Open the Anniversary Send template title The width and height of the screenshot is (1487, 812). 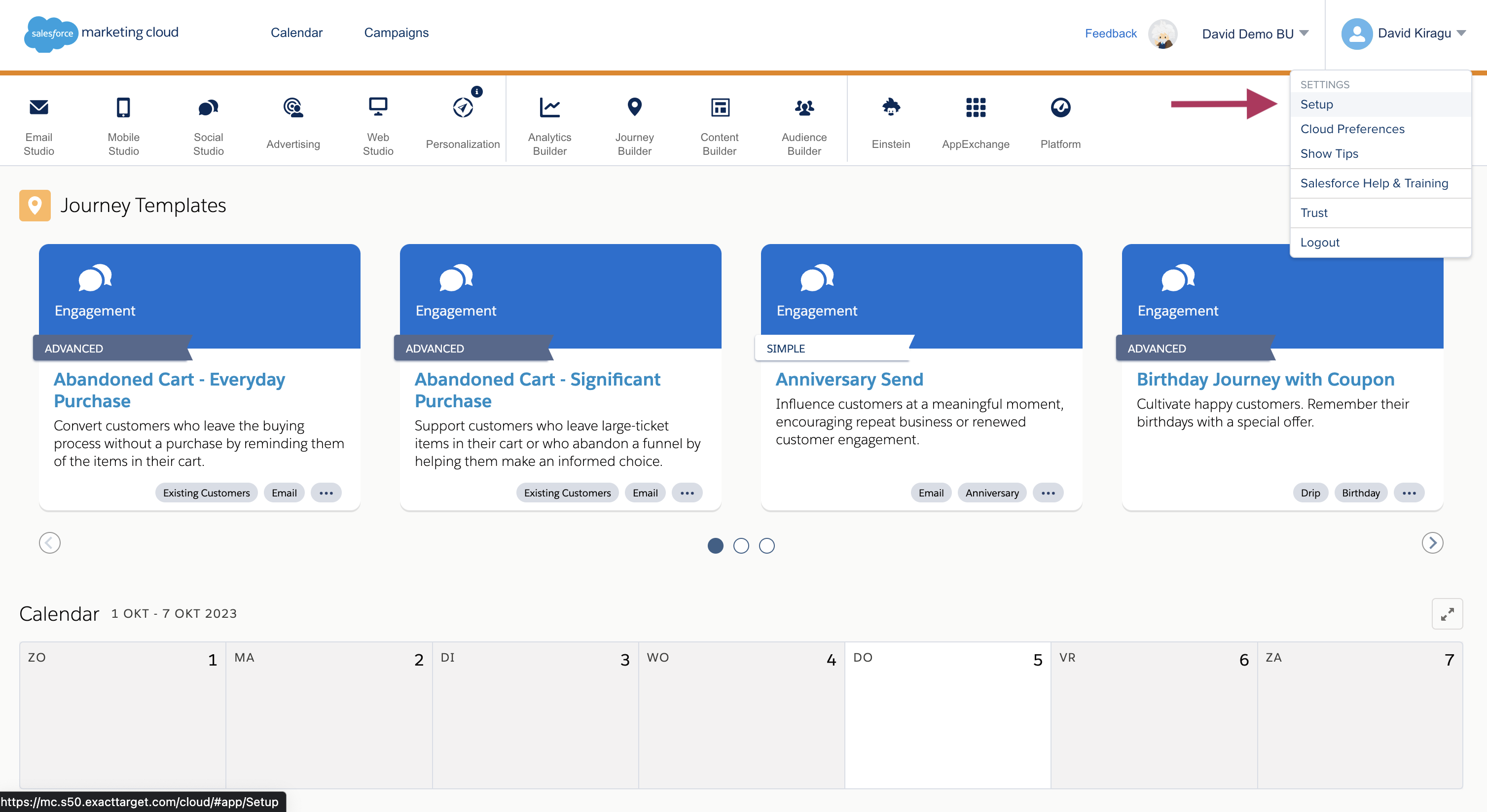849,379
